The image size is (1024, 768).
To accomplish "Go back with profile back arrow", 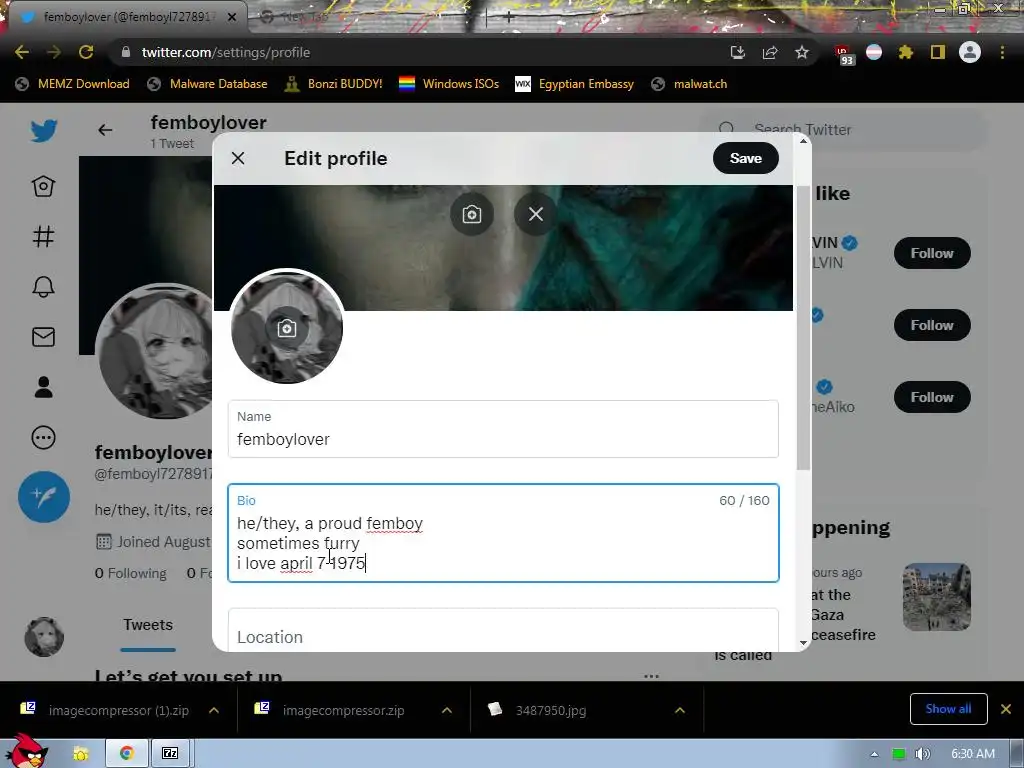I will point(105,130).
